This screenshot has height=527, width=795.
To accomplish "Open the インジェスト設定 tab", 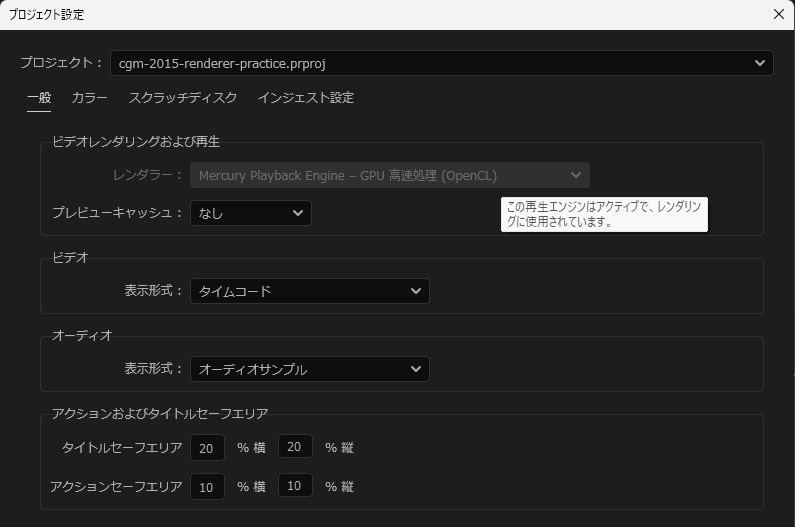I will [306, 97].
